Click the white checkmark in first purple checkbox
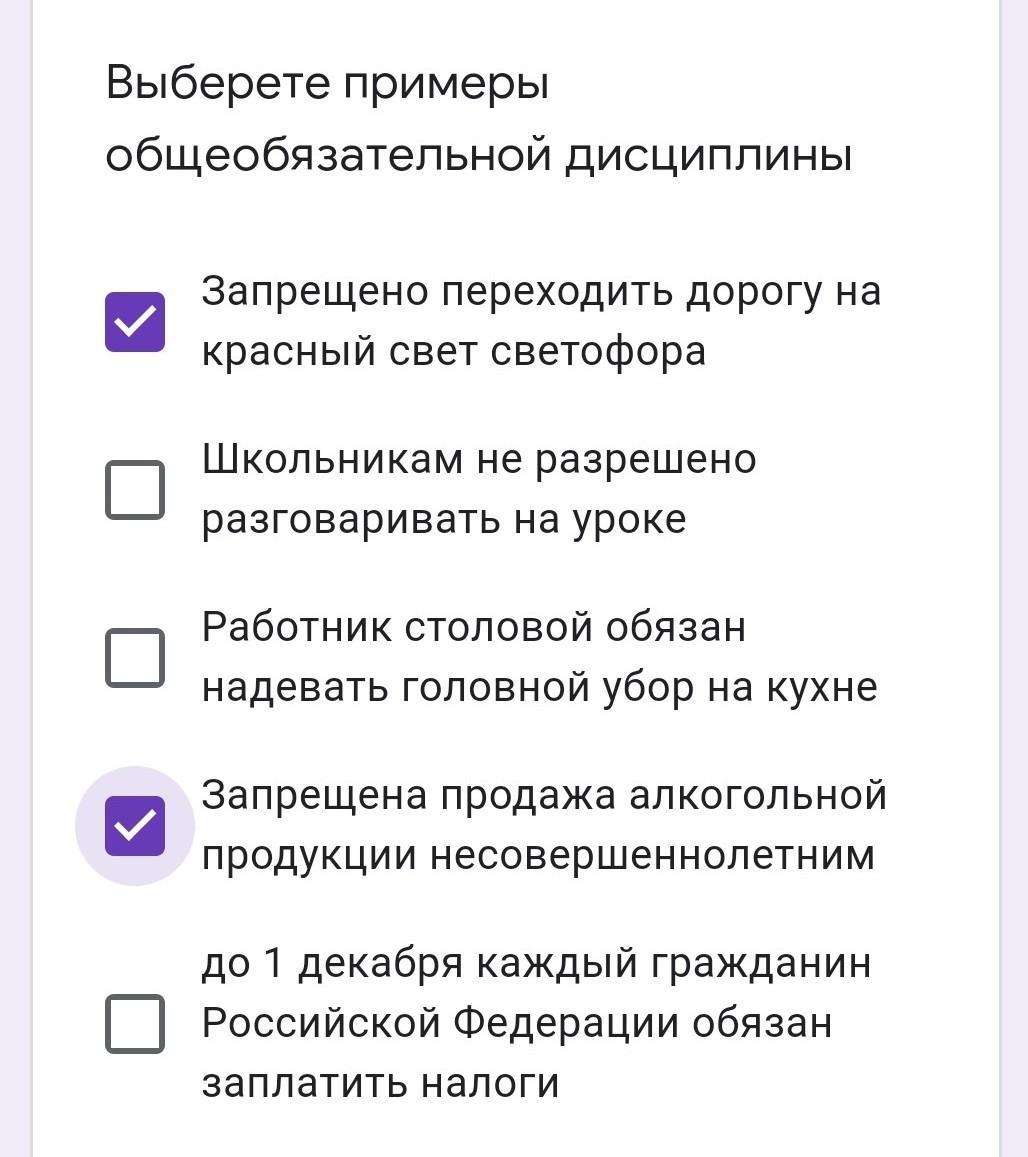Screen dimensions: 1028x1157 click(x=135, y=322)
